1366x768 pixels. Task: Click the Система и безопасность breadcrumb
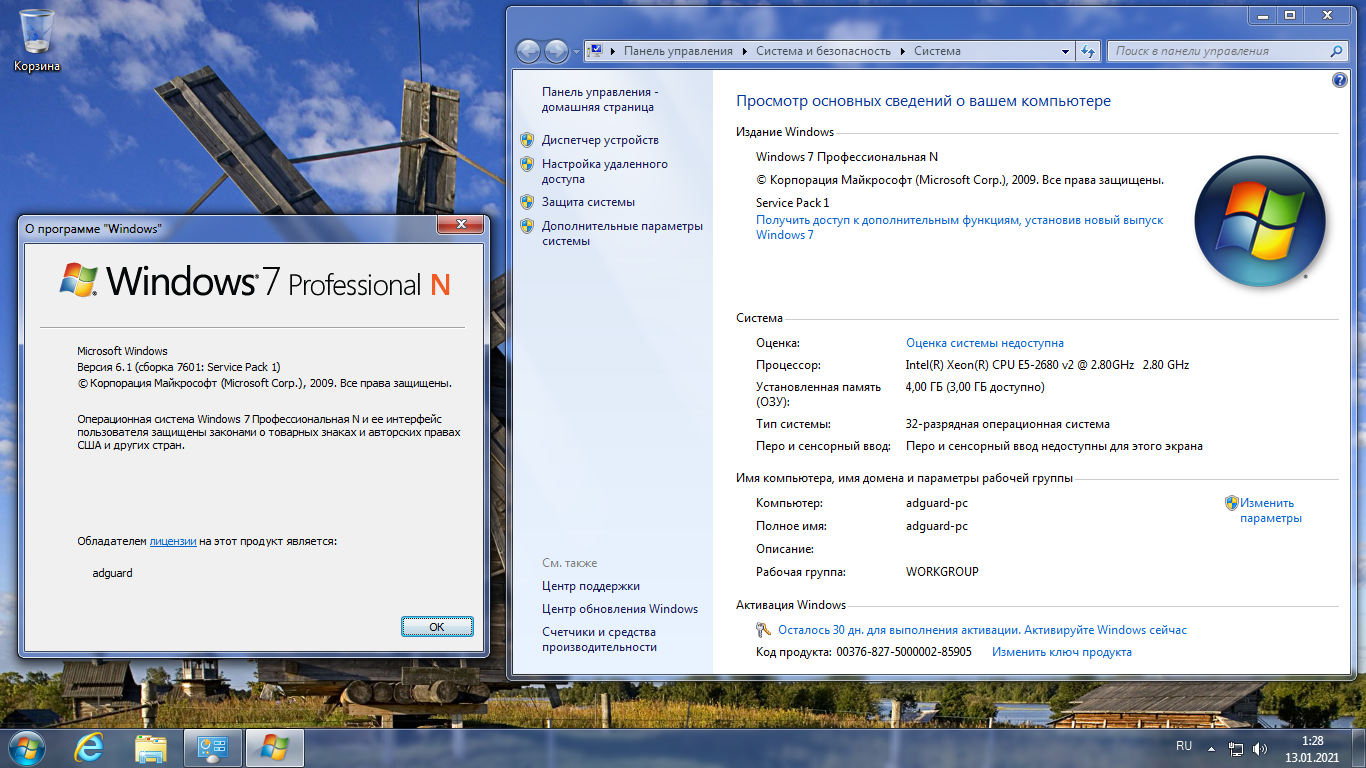(x=823, y=51)
